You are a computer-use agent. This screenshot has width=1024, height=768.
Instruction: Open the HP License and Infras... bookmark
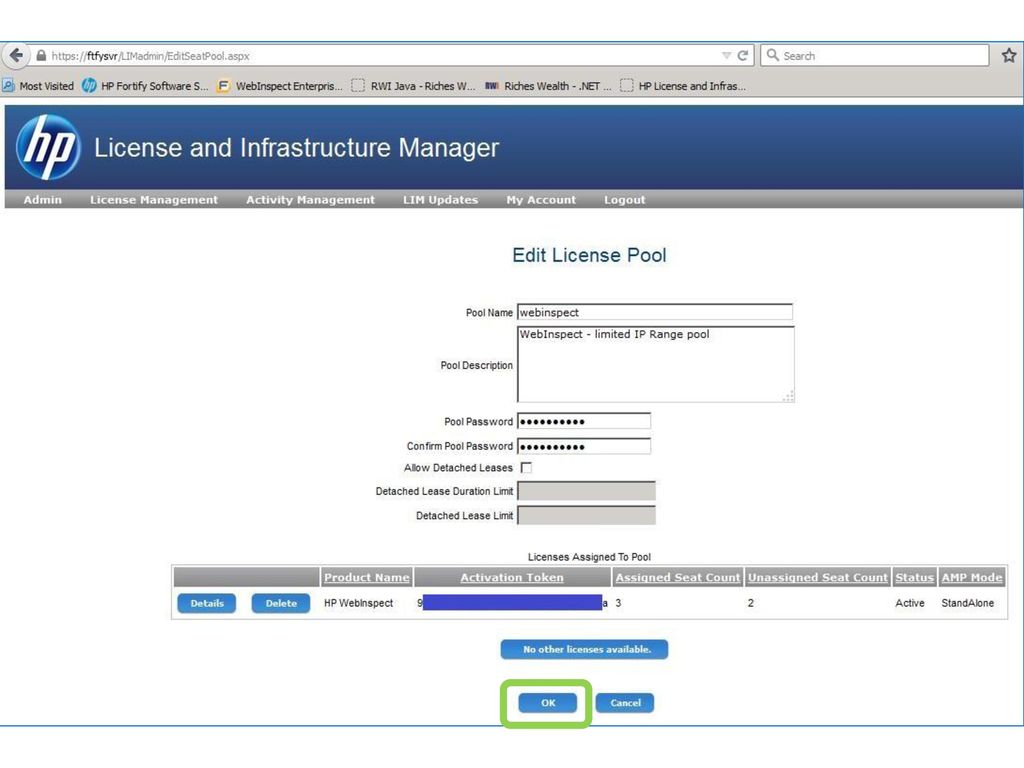(x=683, y=86)
